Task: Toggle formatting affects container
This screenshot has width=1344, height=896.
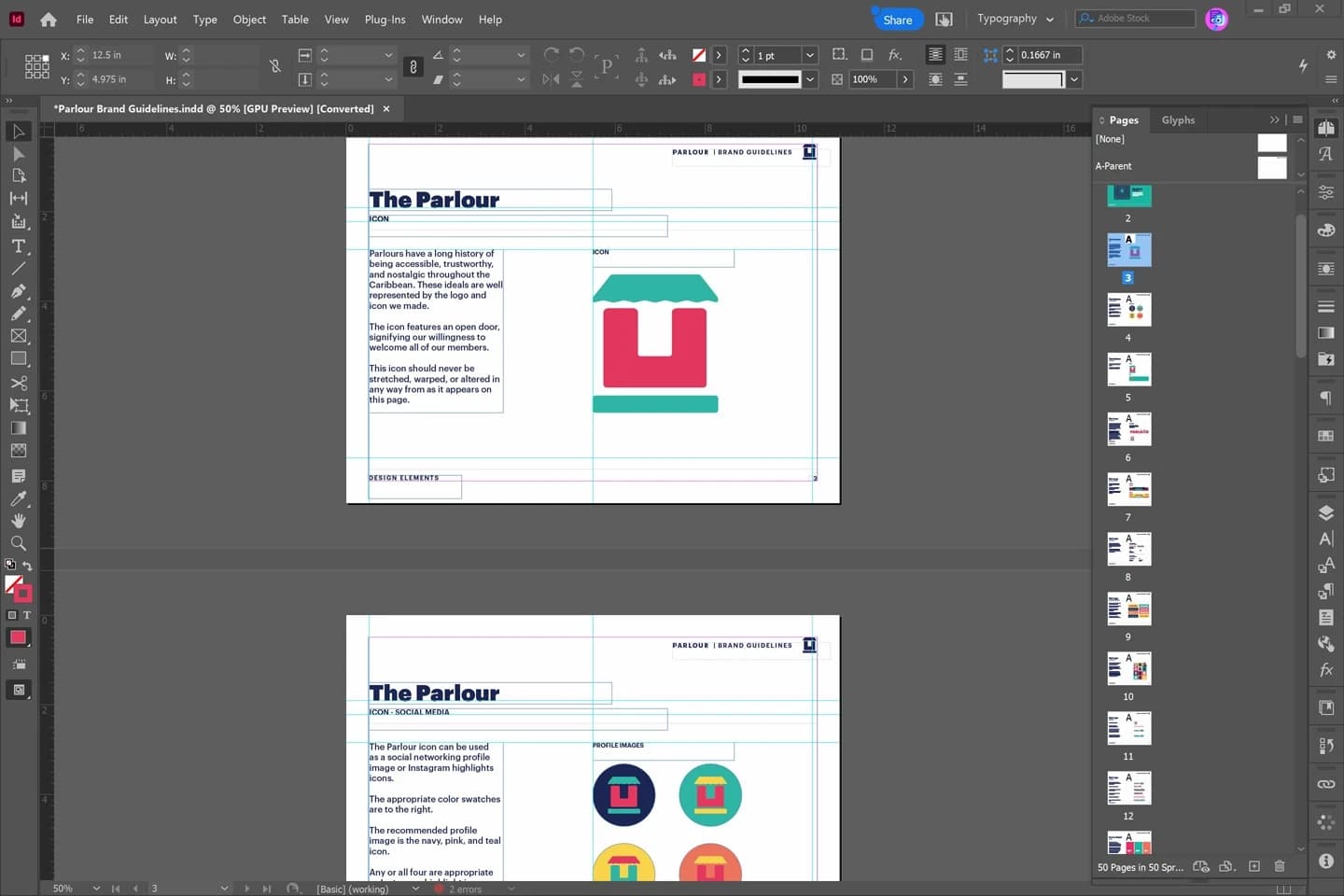Action: click(12, 616)
